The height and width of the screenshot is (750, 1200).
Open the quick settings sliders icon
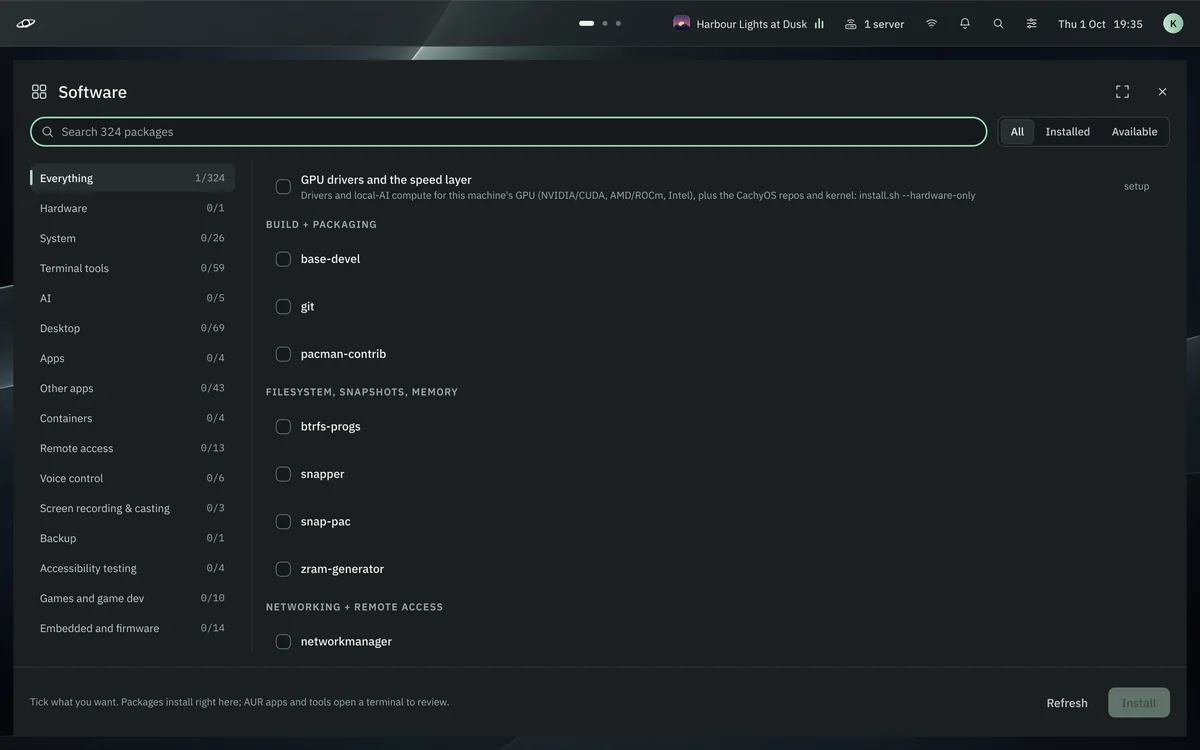[1031, 23]
